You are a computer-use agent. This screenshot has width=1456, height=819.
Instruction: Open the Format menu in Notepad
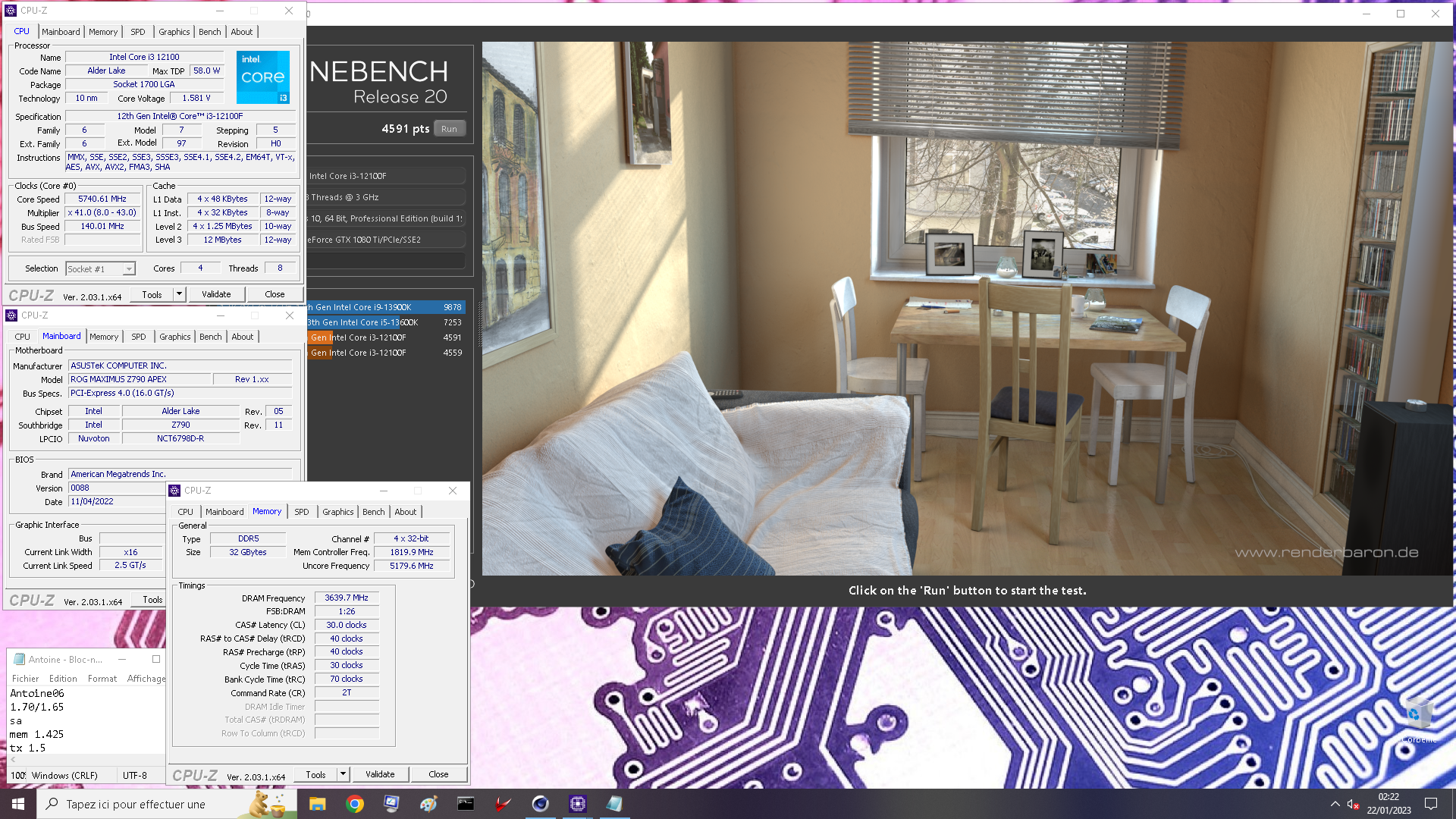pos(102,679)
